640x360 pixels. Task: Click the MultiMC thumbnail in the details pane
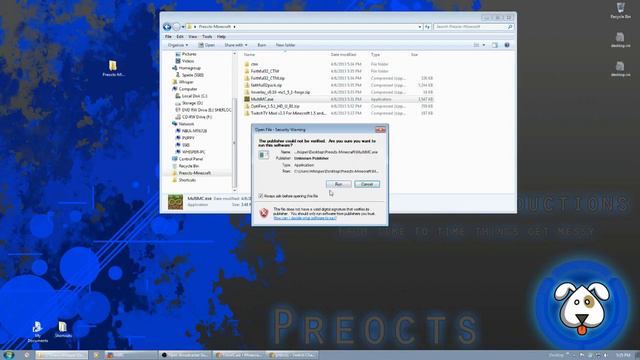(176, 202)
